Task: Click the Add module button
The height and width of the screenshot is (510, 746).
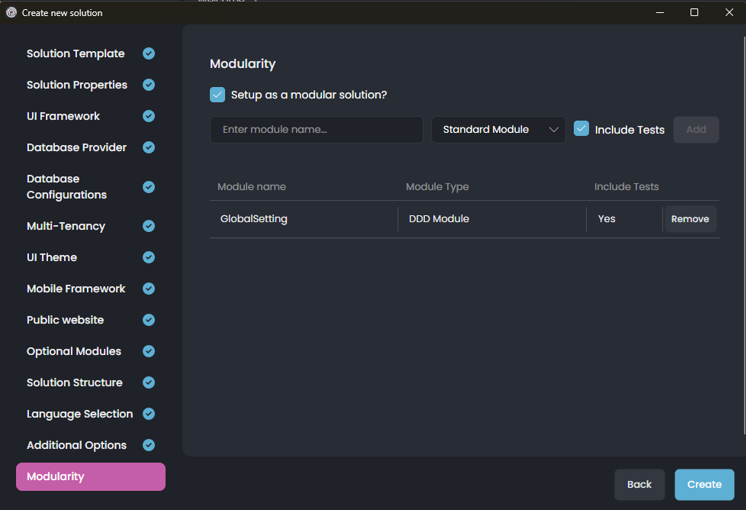Action: 696,130
